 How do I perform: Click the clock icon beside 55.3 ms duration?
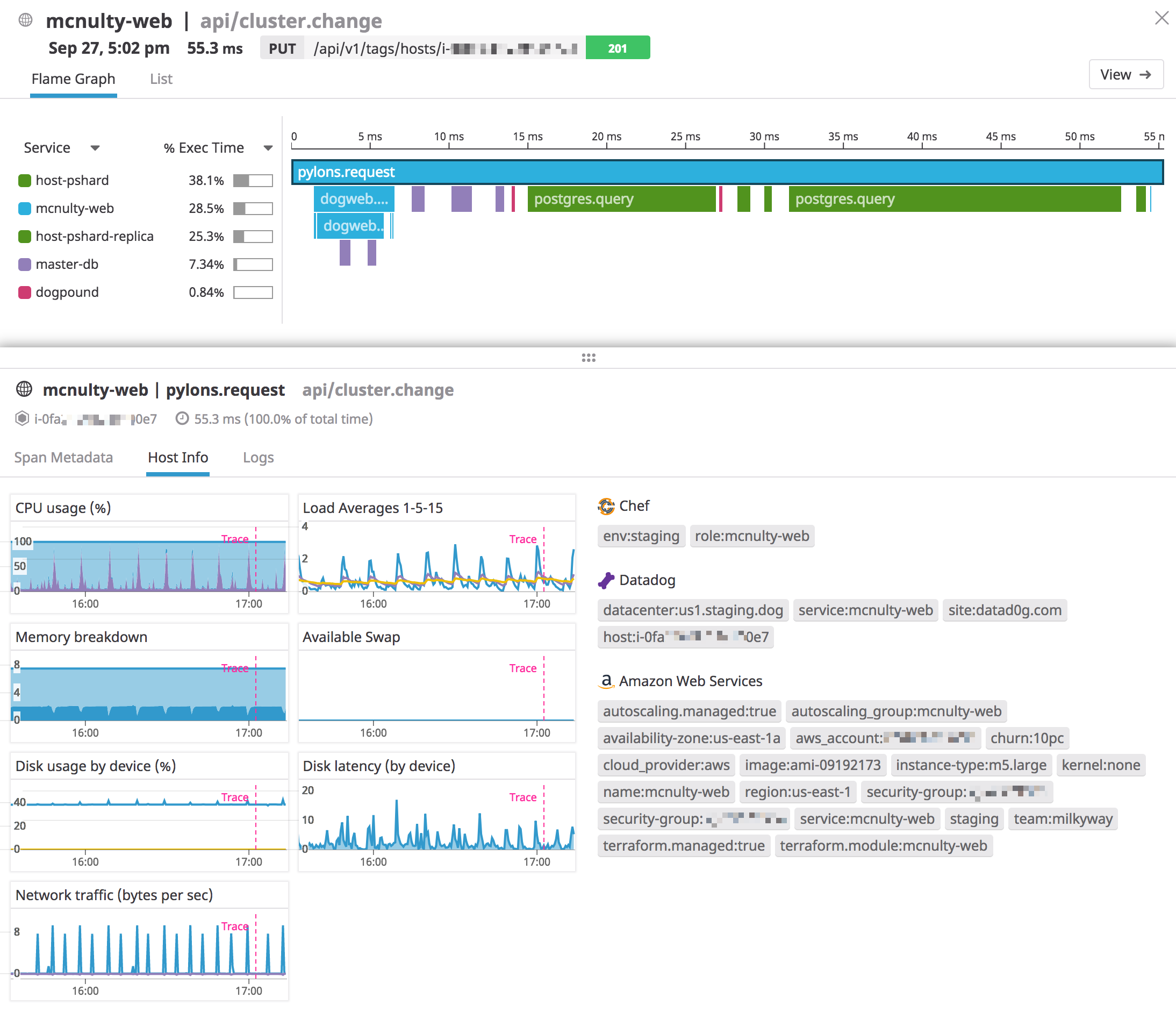coord(182,418)
